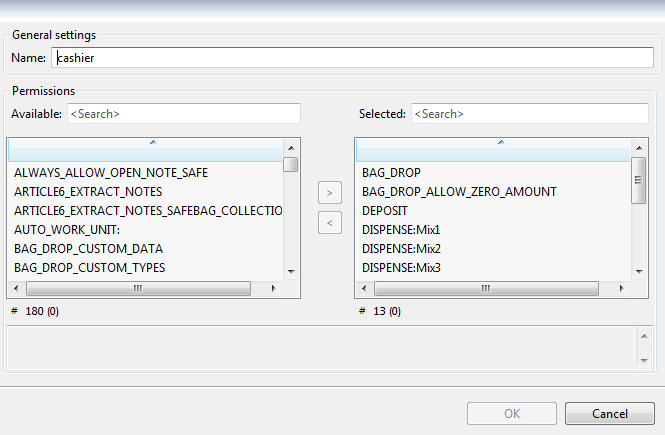The width and height of the screenshot is (665, 435).
Task: Select BAG_DROP_CUSTOM_DATA permission
Action: coord(88,249)
